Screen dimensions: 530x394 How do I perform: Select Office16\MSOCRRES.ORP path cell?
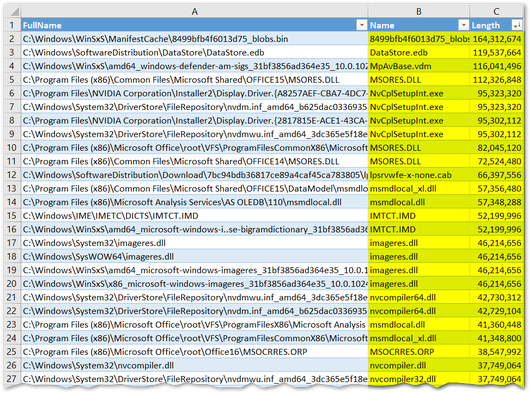[194, 352]
